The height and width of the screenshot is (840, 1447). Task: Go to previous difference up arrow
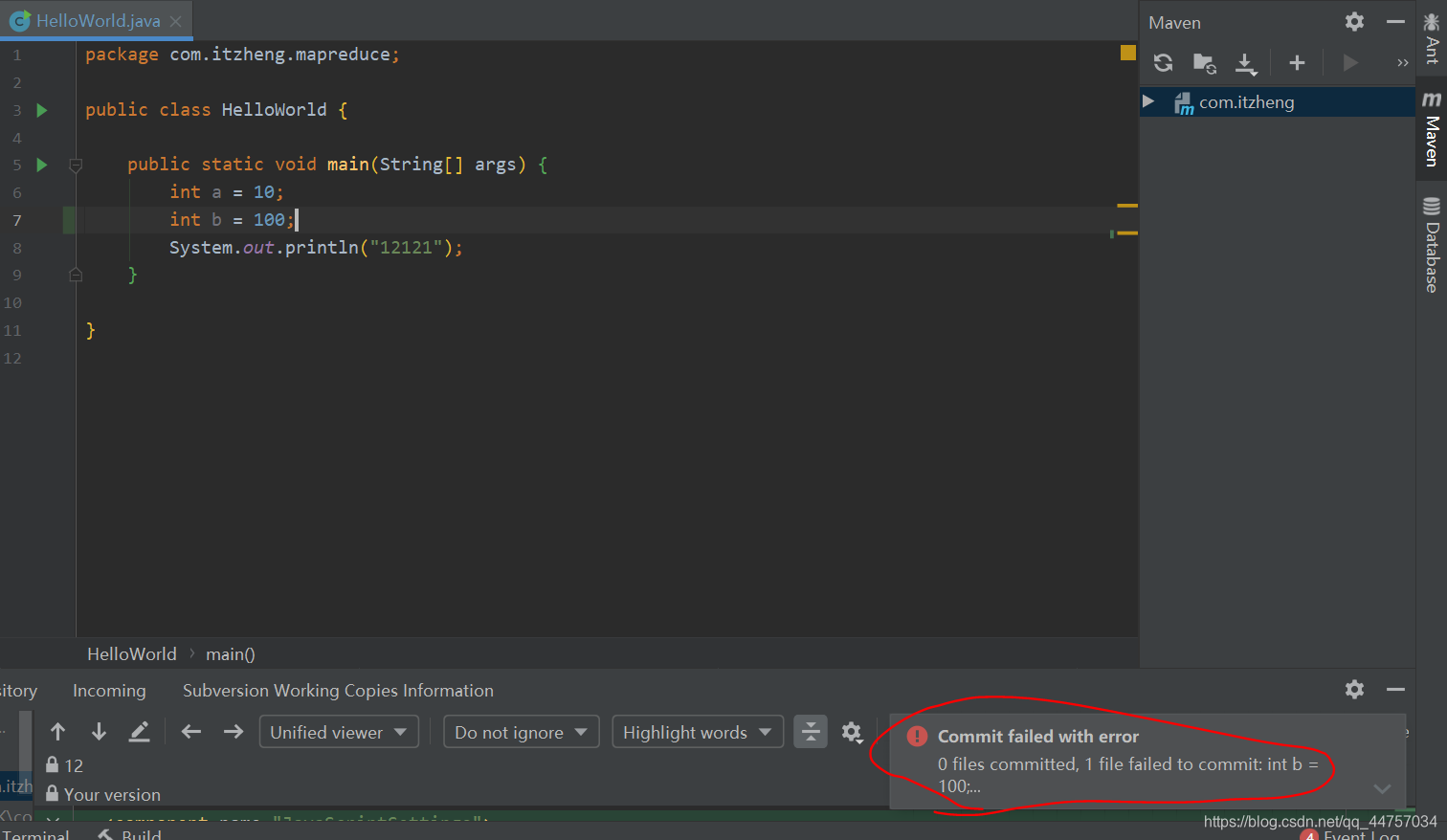pos(58,732)
